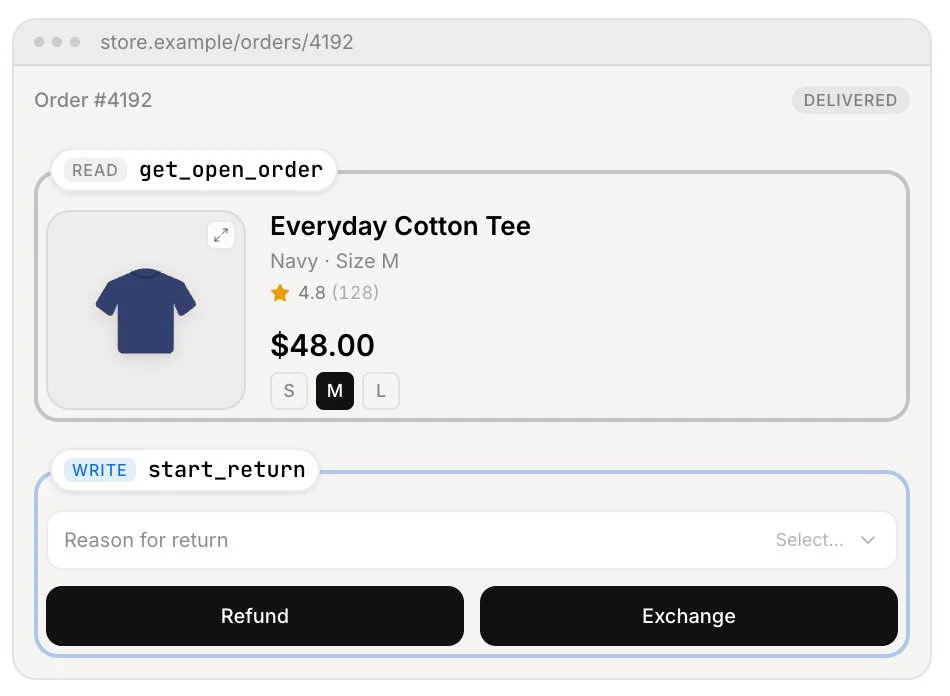The image size is (950, 696).
Task: Click the Everyday Cotton Tee title
Action: tap(400, 226)
